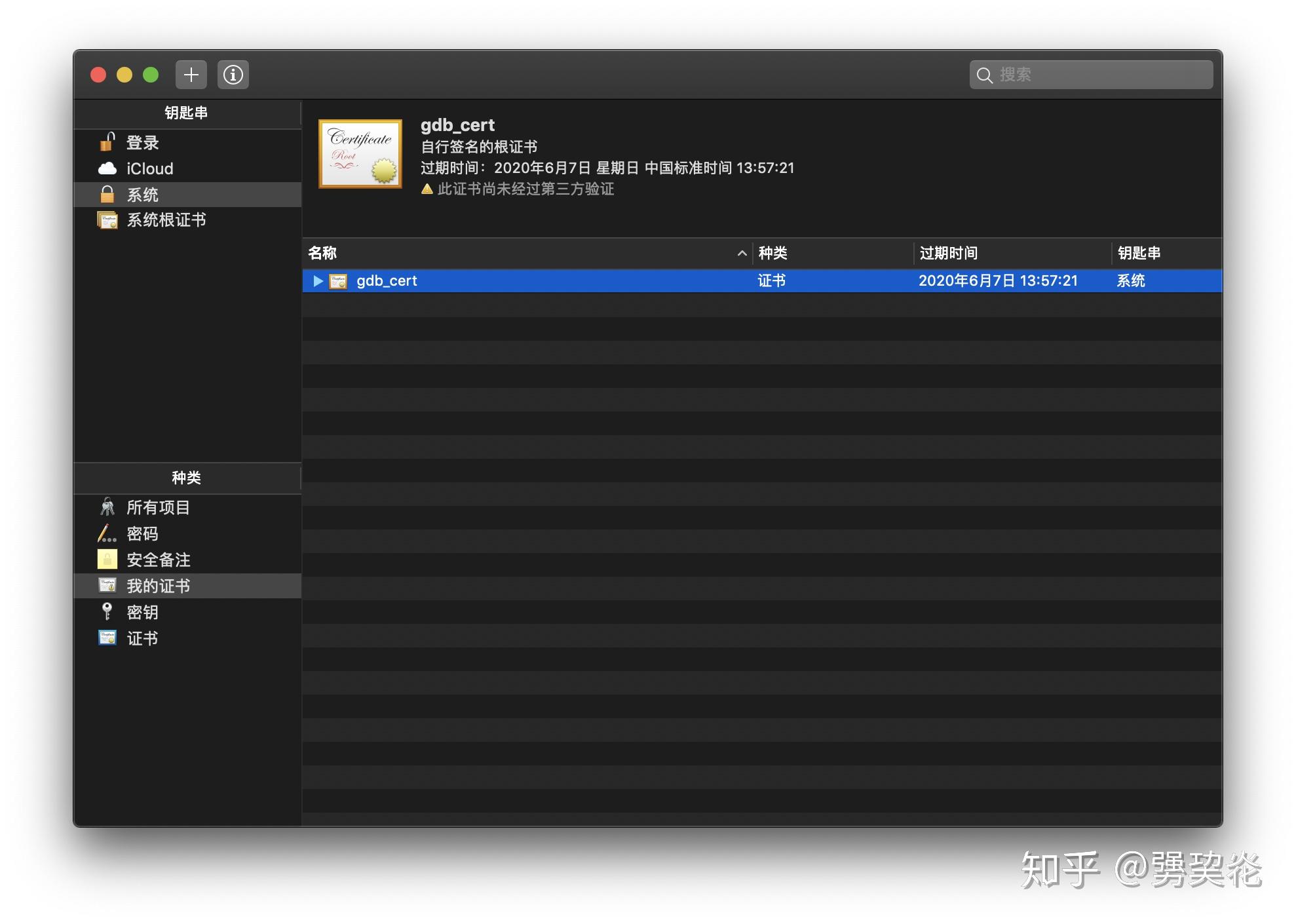
Task: Expand the gdb_cert row disclosure triangle
Action: pyautogui.click(x=318, y=280)
